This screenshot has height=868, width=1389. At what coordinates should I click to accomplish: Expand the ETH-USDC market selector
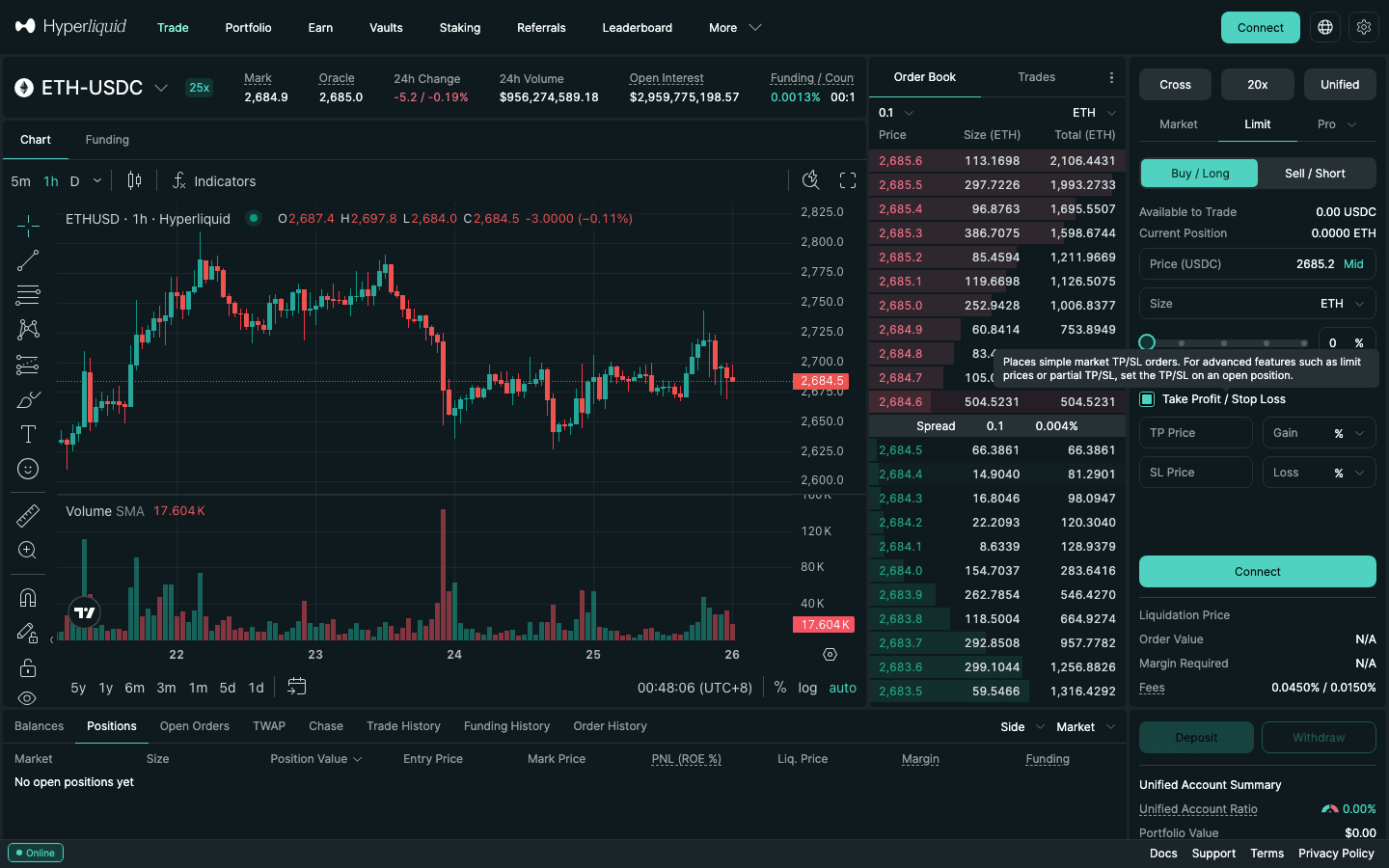(x=92, y=88)
